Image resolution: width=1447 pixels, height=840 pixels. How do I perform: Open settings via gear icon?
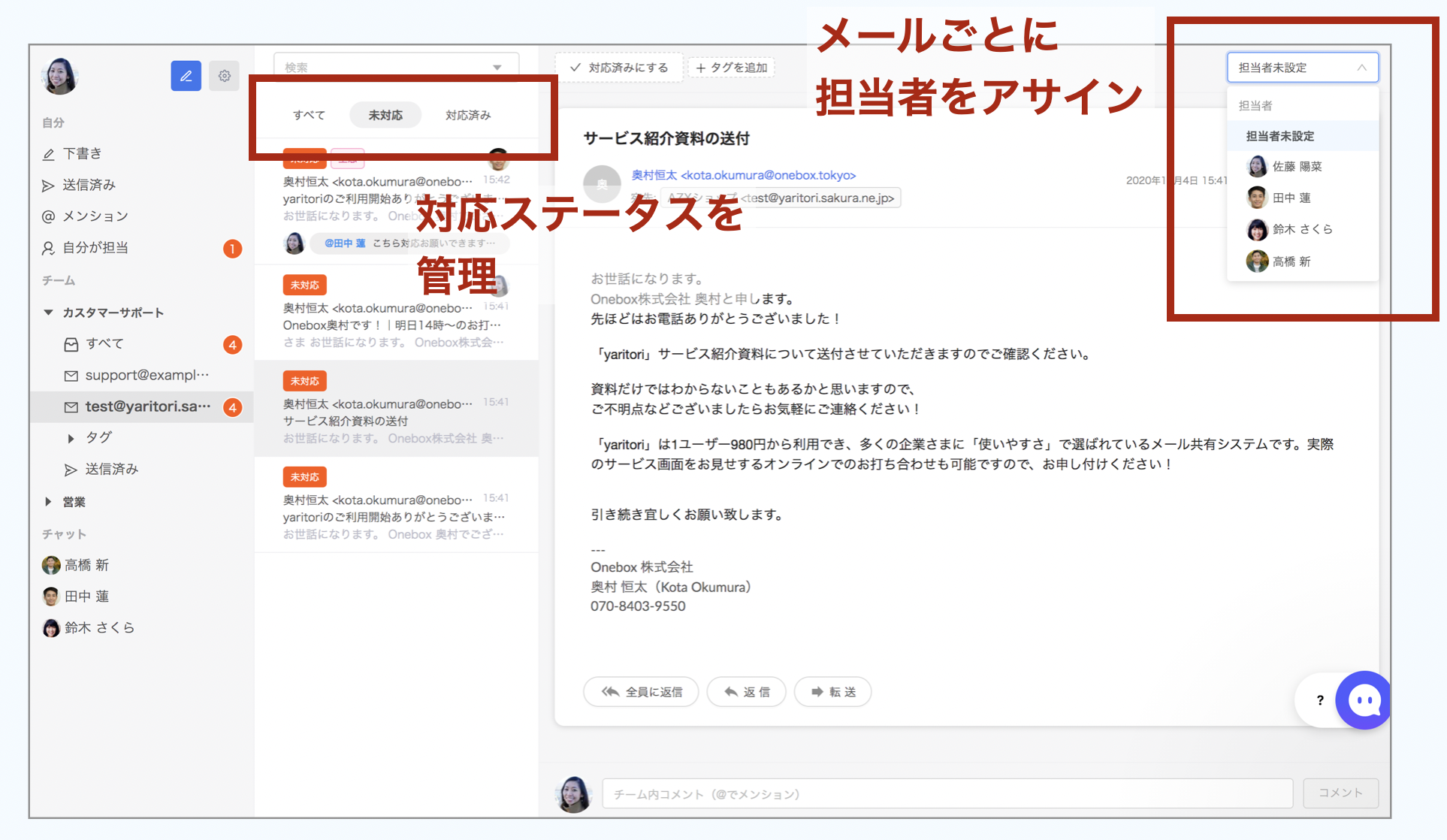[224, 76]
